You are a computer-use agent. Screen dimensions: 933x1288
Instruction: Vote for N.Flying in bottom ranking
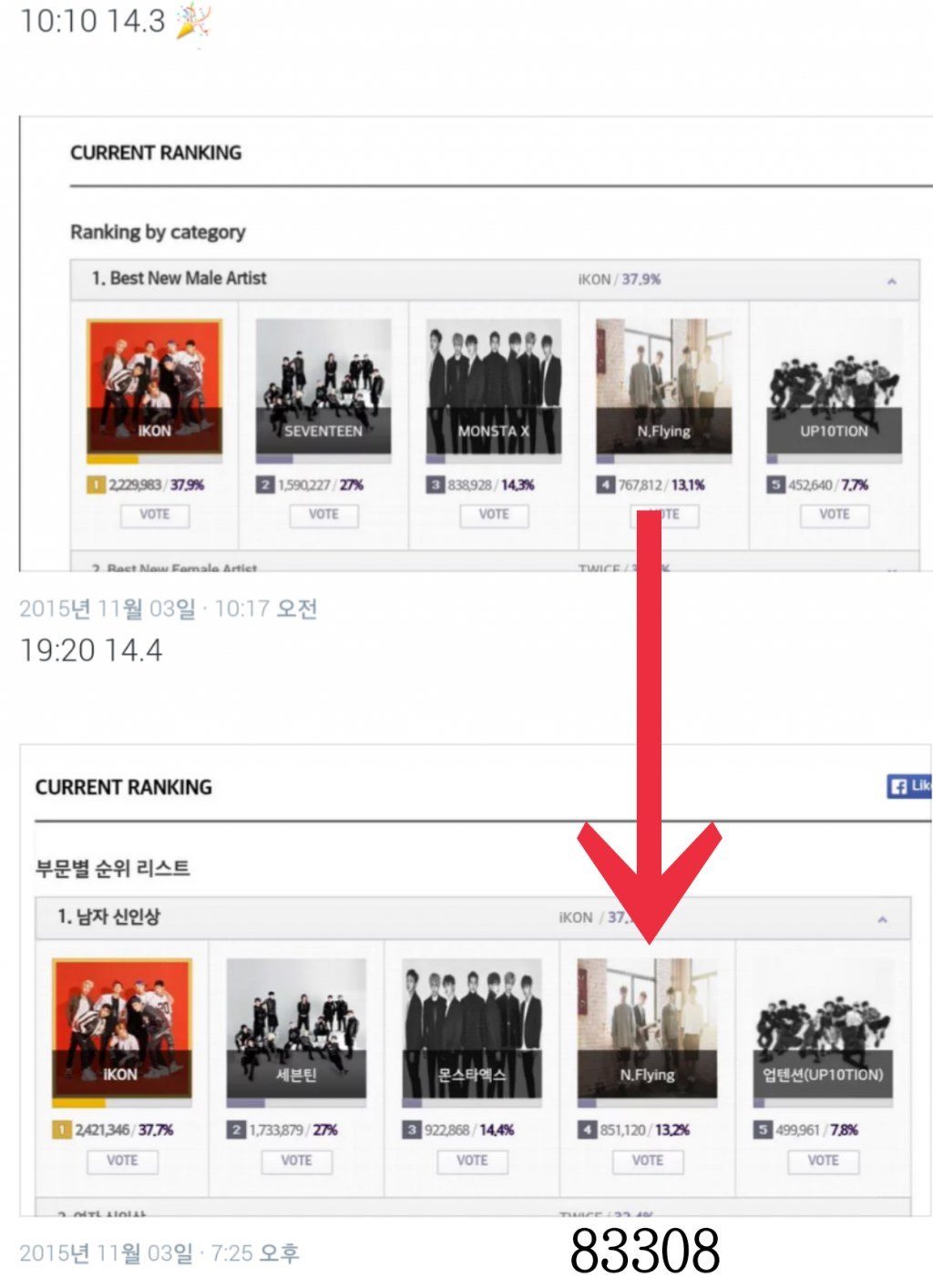click(x=648, y=1161)
